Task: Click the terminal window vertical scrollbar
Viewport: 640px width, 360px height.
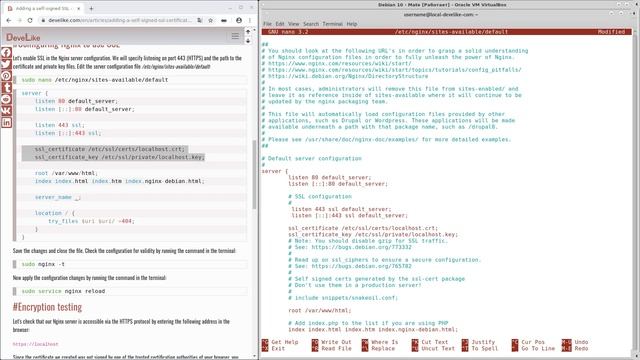Action: [x=635, y=192]
